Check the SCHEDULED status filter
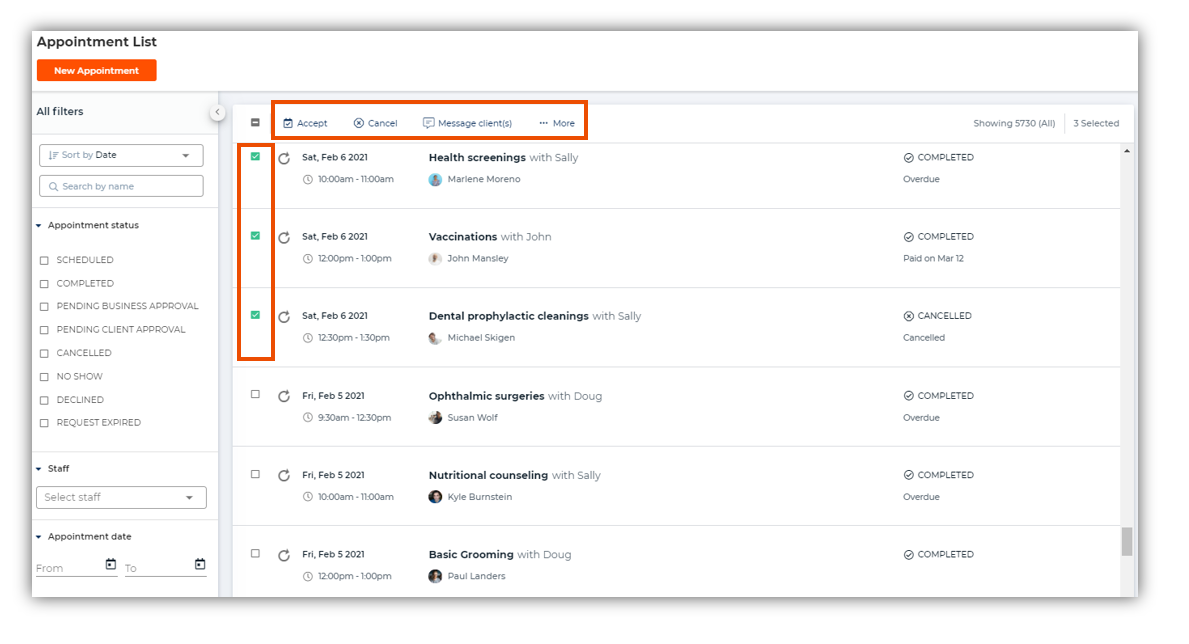Screen dimensions: 1189x644 [x=44, y=260]
